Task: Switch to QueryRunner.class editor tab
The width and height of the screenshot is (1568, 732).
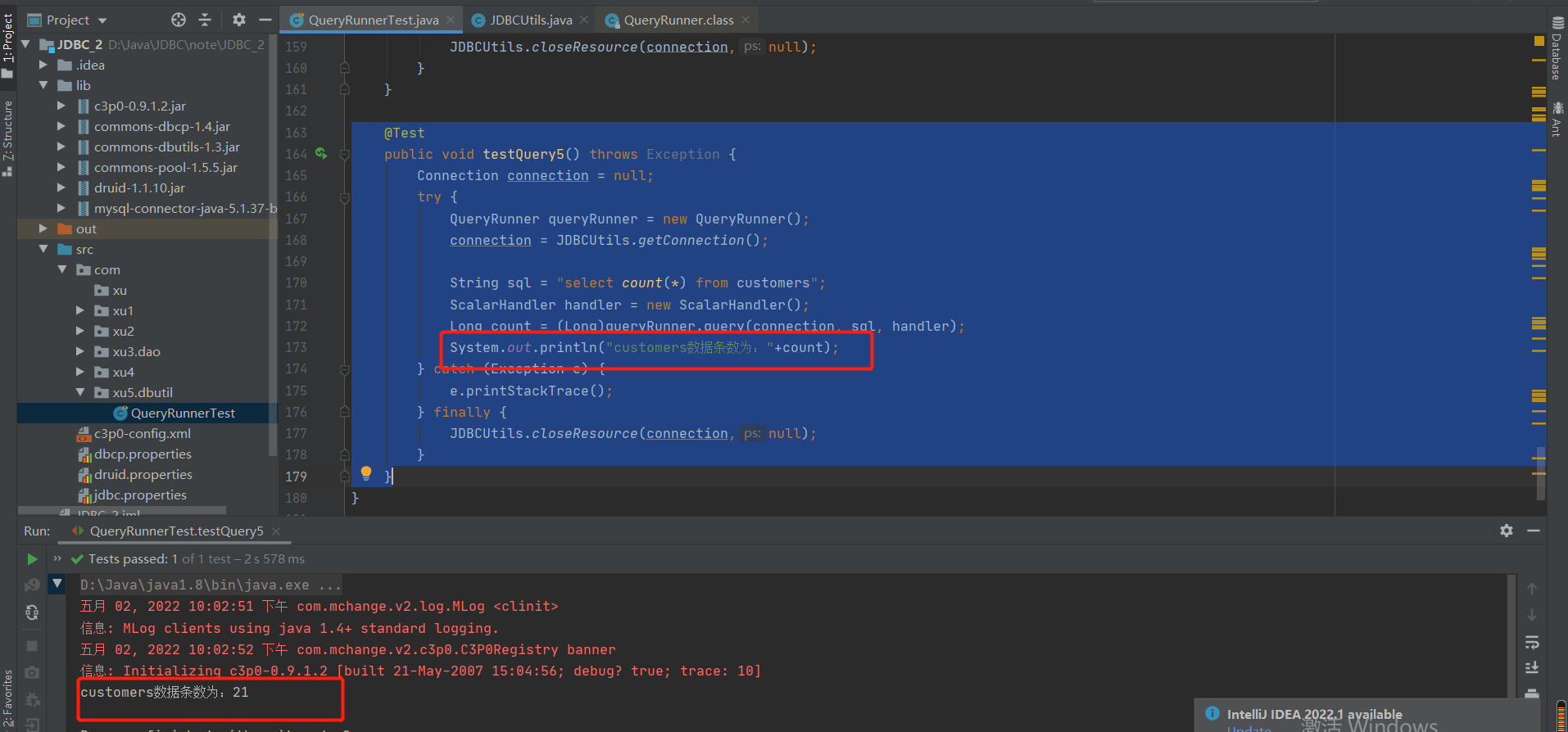Action: [x=678, y=20]
